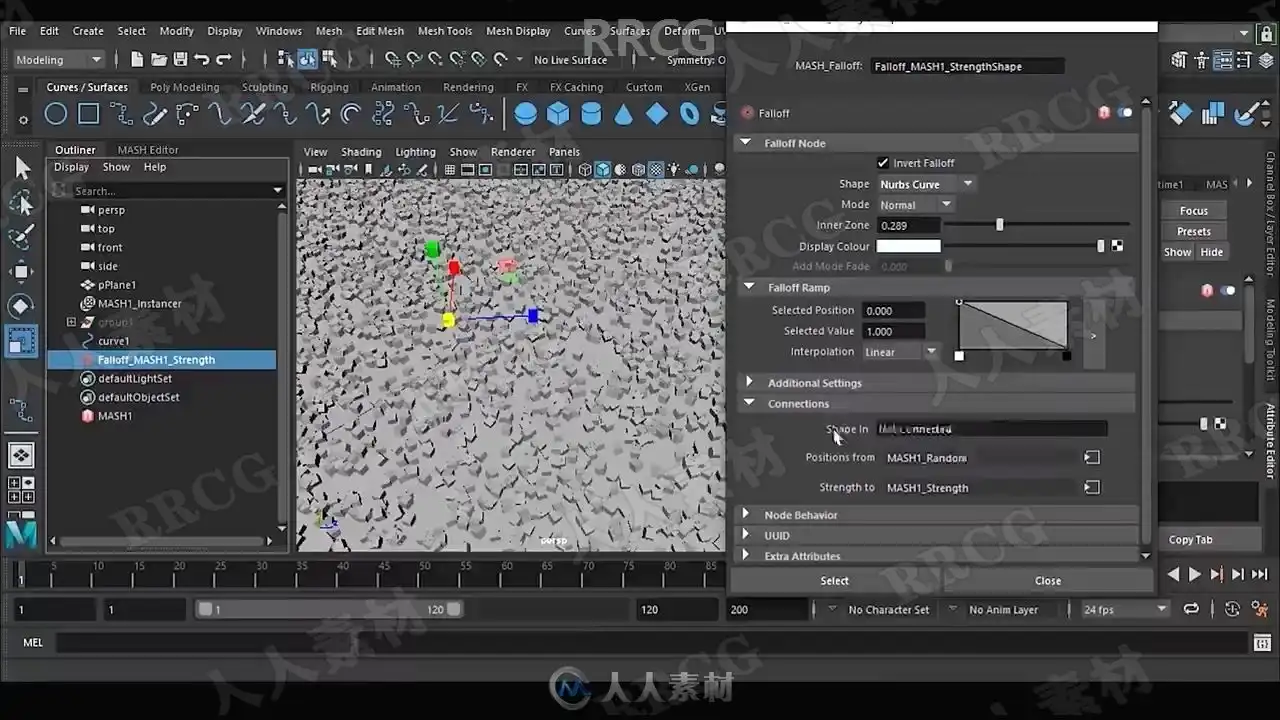Open the Curves menu in the menu bar

coord(580,31)
